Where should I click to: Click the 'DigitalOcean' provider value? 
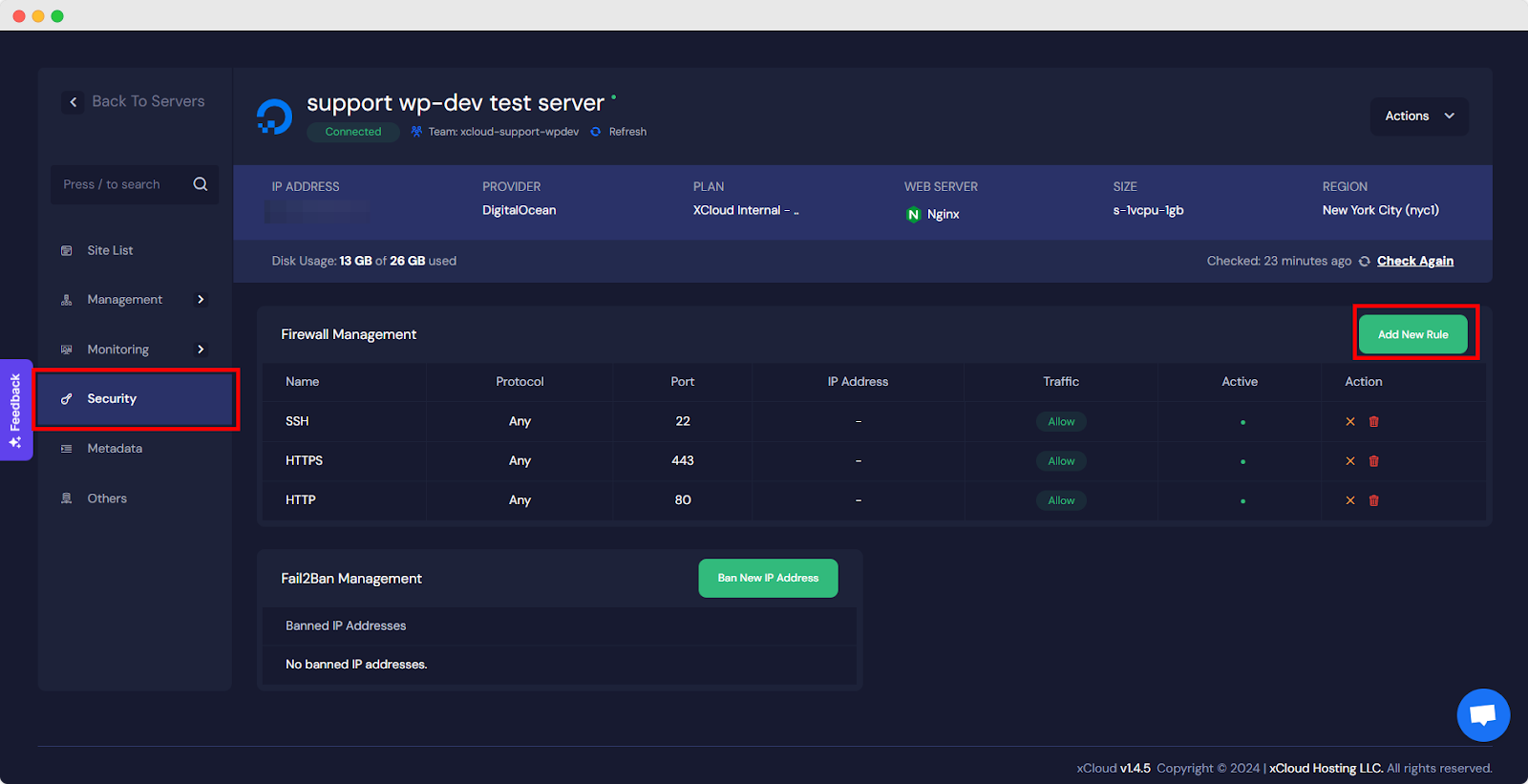click(519, 210)
